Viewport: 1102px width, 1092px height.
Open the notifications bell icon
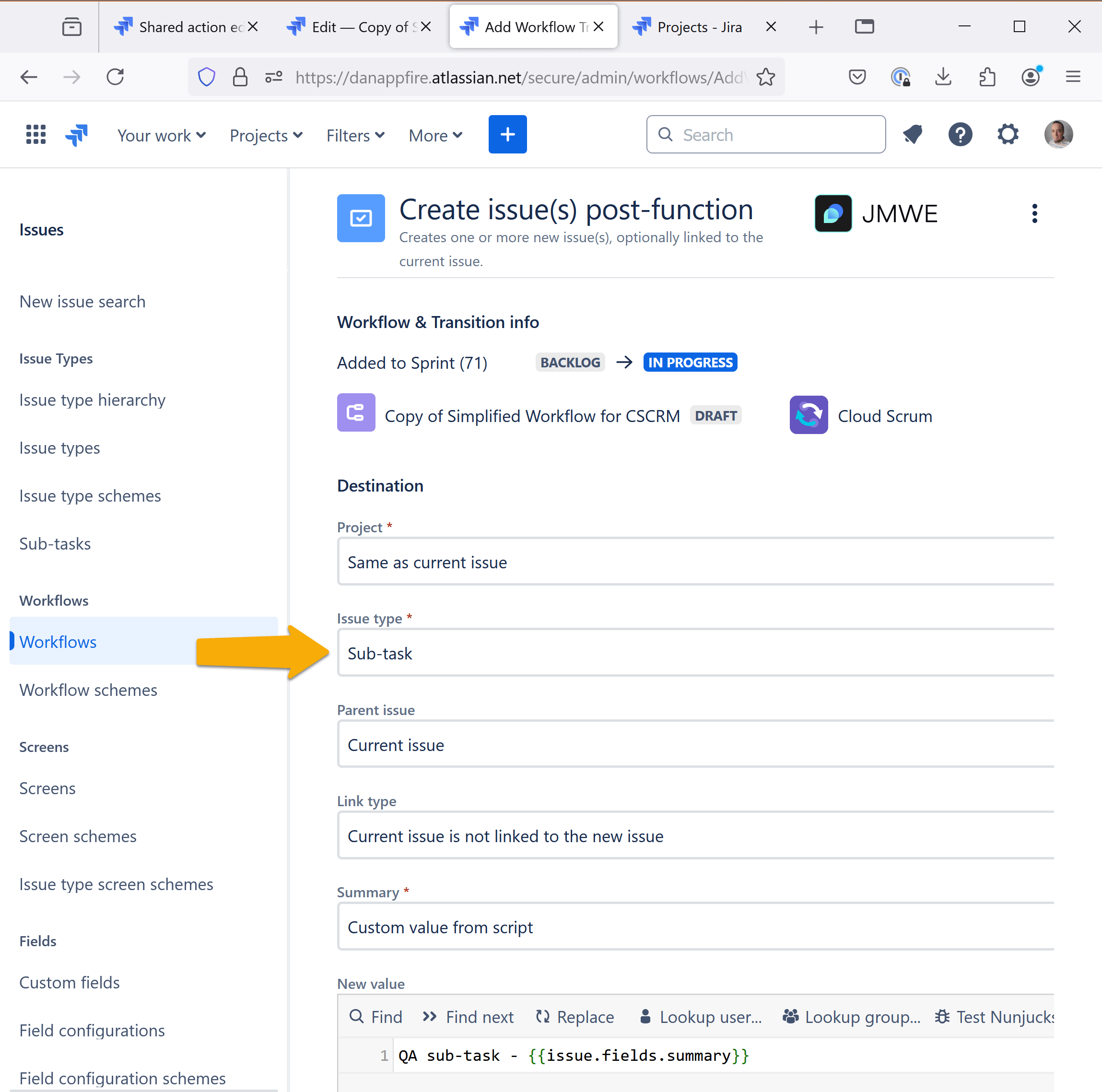[x=913, y=135]
